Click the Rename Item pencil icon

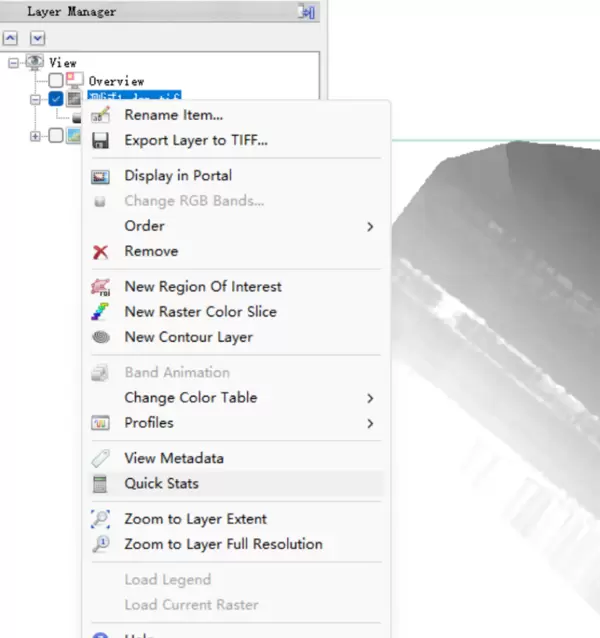pyautogui.click(x=100, y=115)
